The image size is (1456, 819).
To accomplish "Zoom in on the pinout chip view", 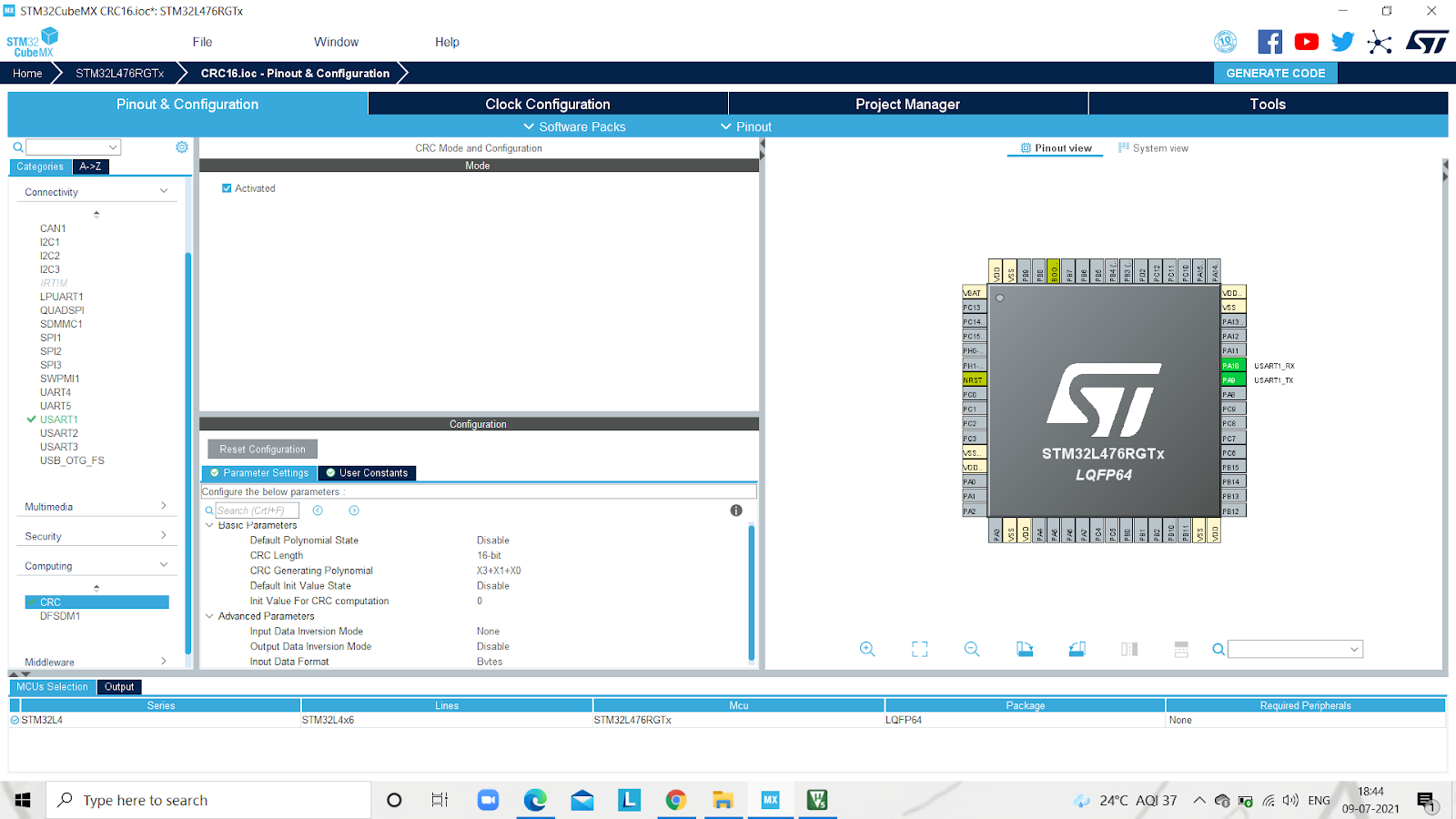I will (x=867, y=649).
